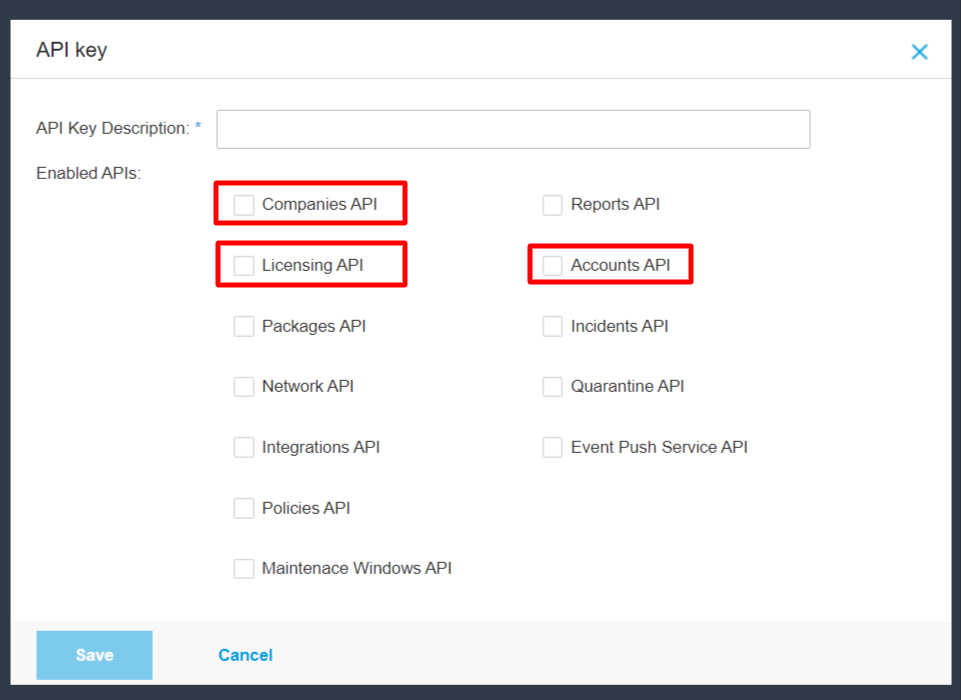Enable Maintenace Windows API checkbox

pyautogui.click(x=244, y=569)
